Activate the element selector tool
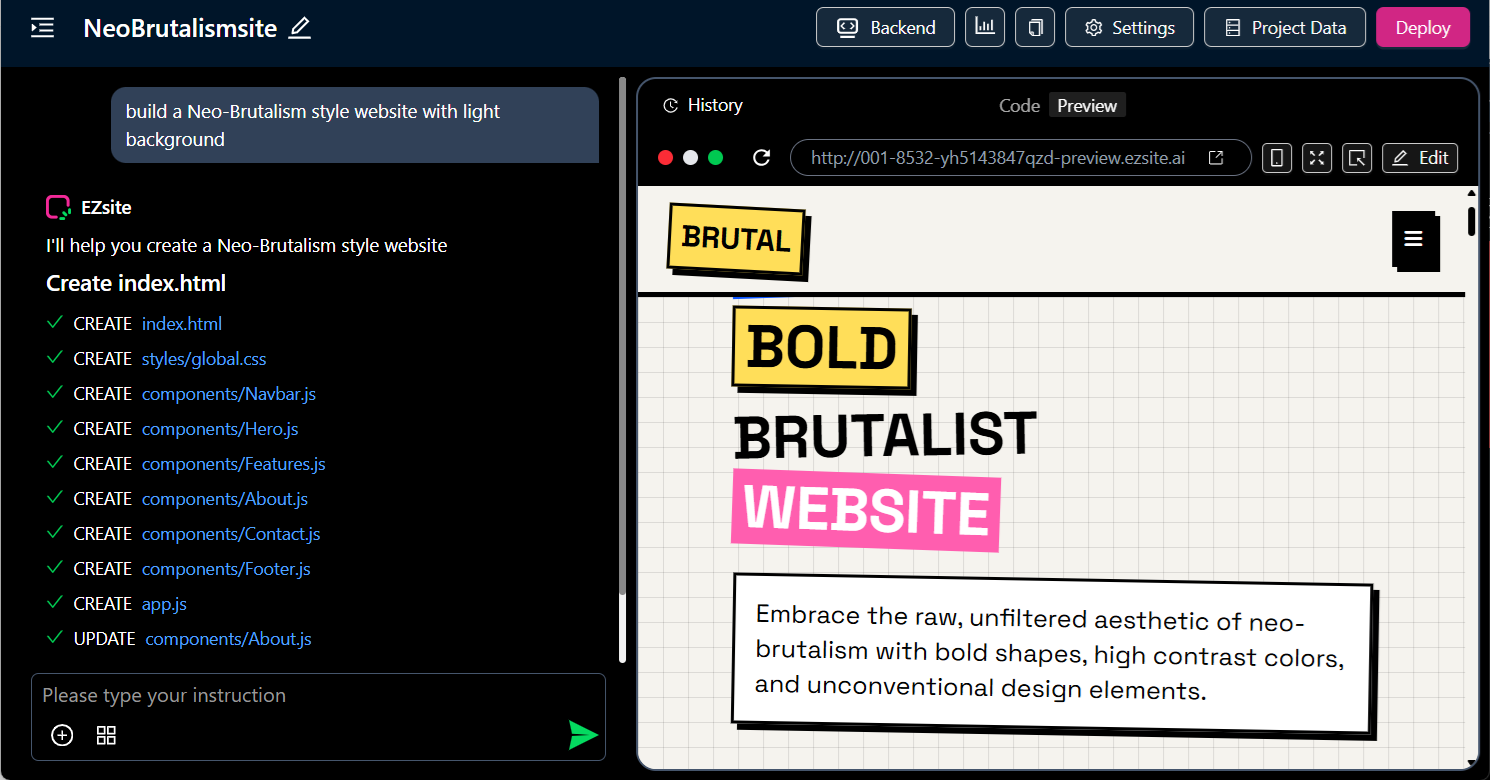1490x780 pixels. 1357,158
